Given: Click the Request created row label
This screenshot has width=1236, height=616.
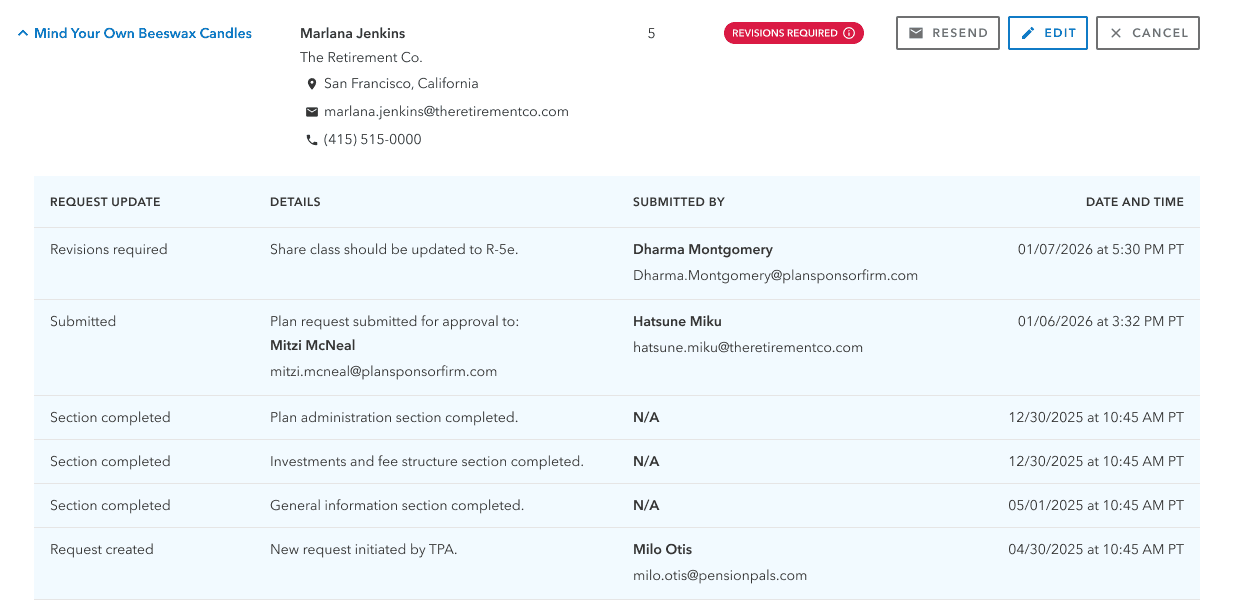Looking at the screenshot, I should [102, 550].
